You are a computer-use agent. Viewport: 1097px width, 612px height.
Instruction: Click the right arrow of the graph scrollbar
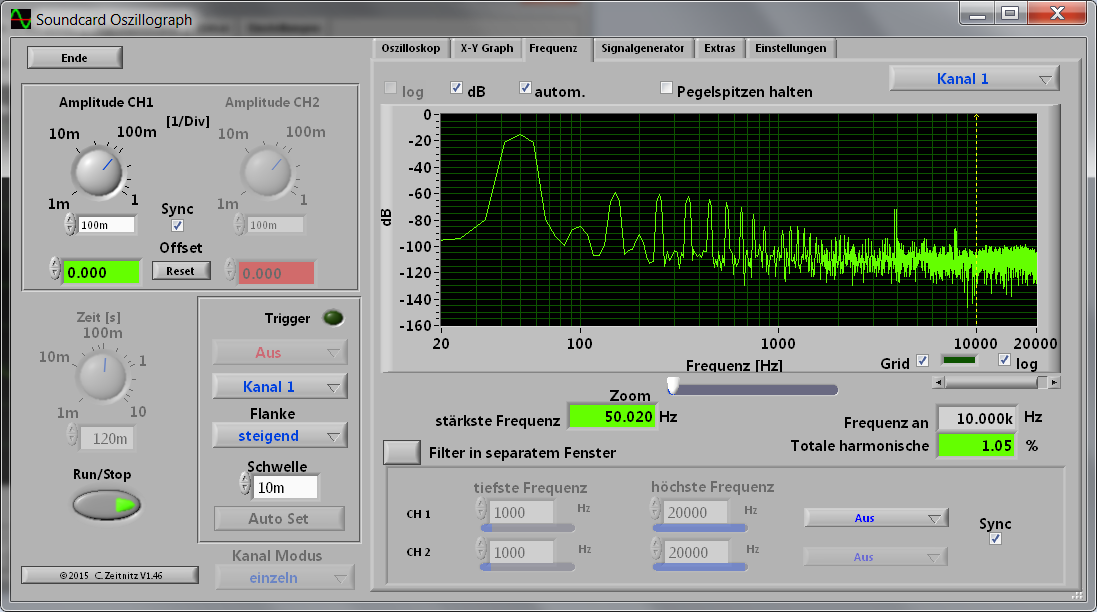pyautogui.click(x=1054, y=382)
